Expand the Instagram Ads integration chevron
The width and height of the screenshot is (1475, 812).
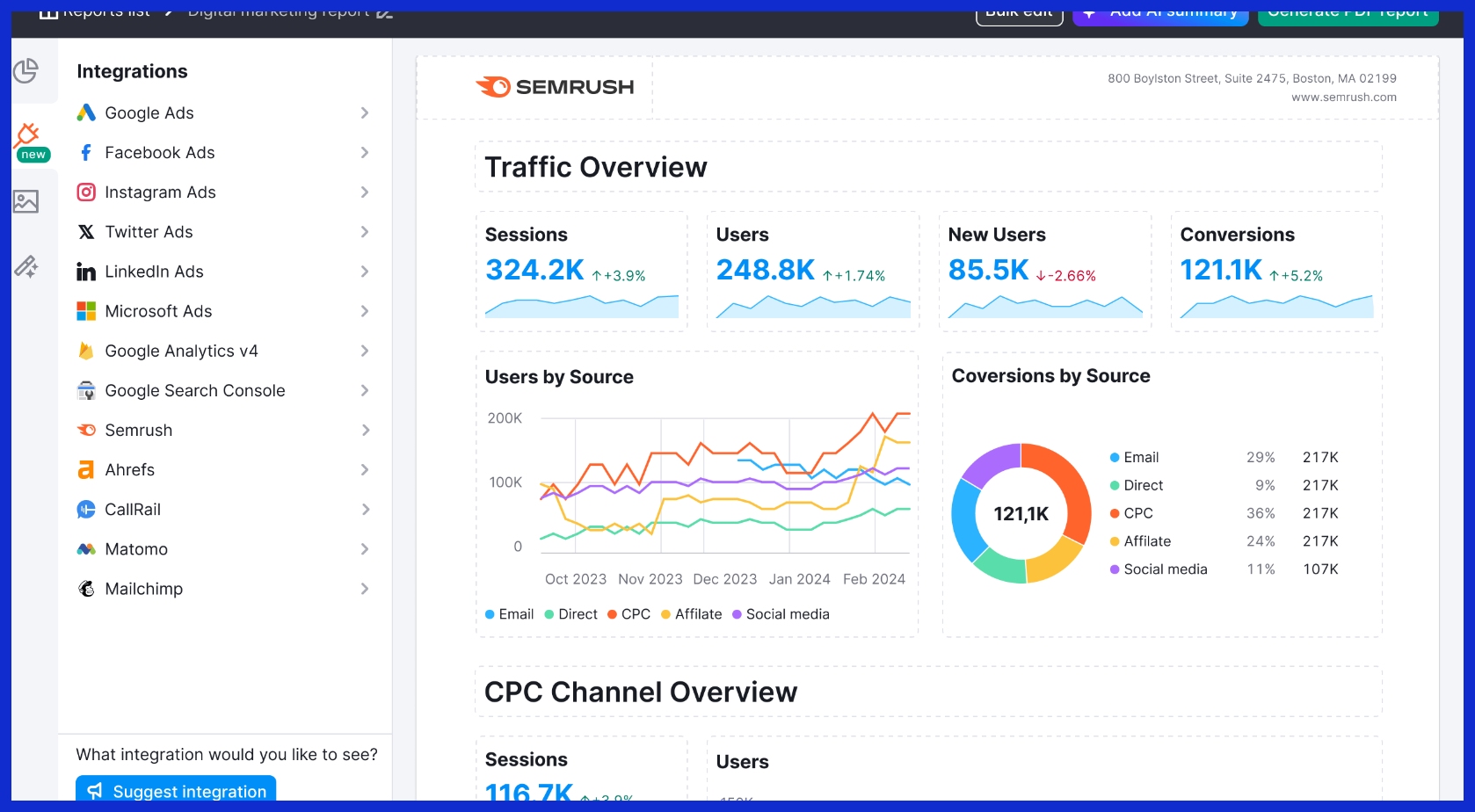point(365,192)
